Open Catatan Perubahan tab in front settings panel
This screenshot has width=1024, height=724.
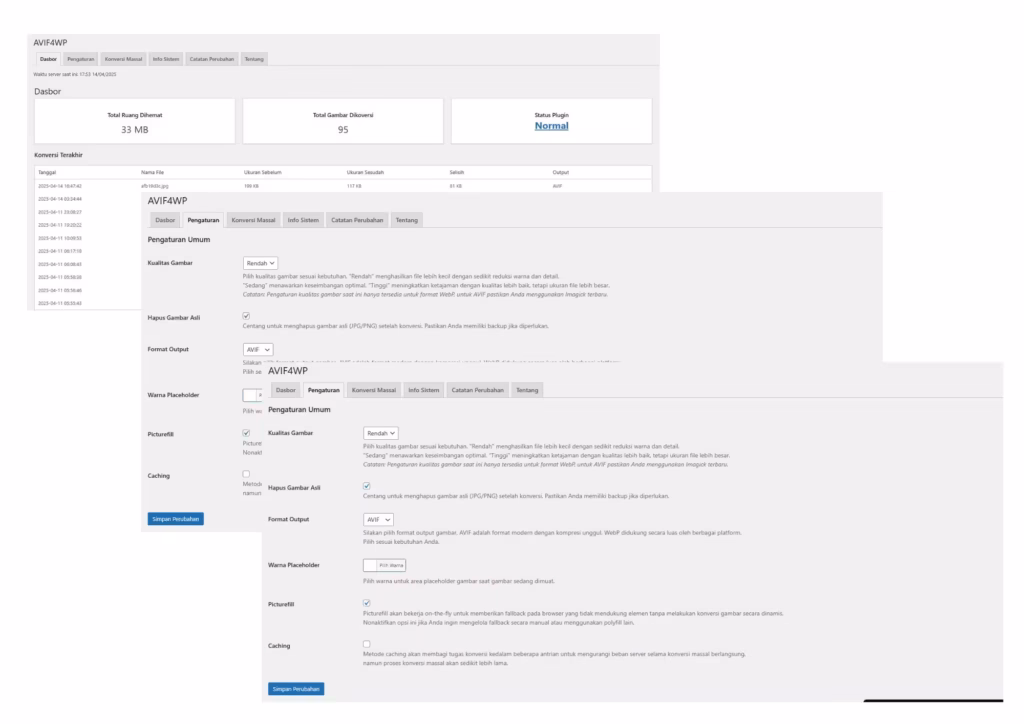(x=477, y=390)
